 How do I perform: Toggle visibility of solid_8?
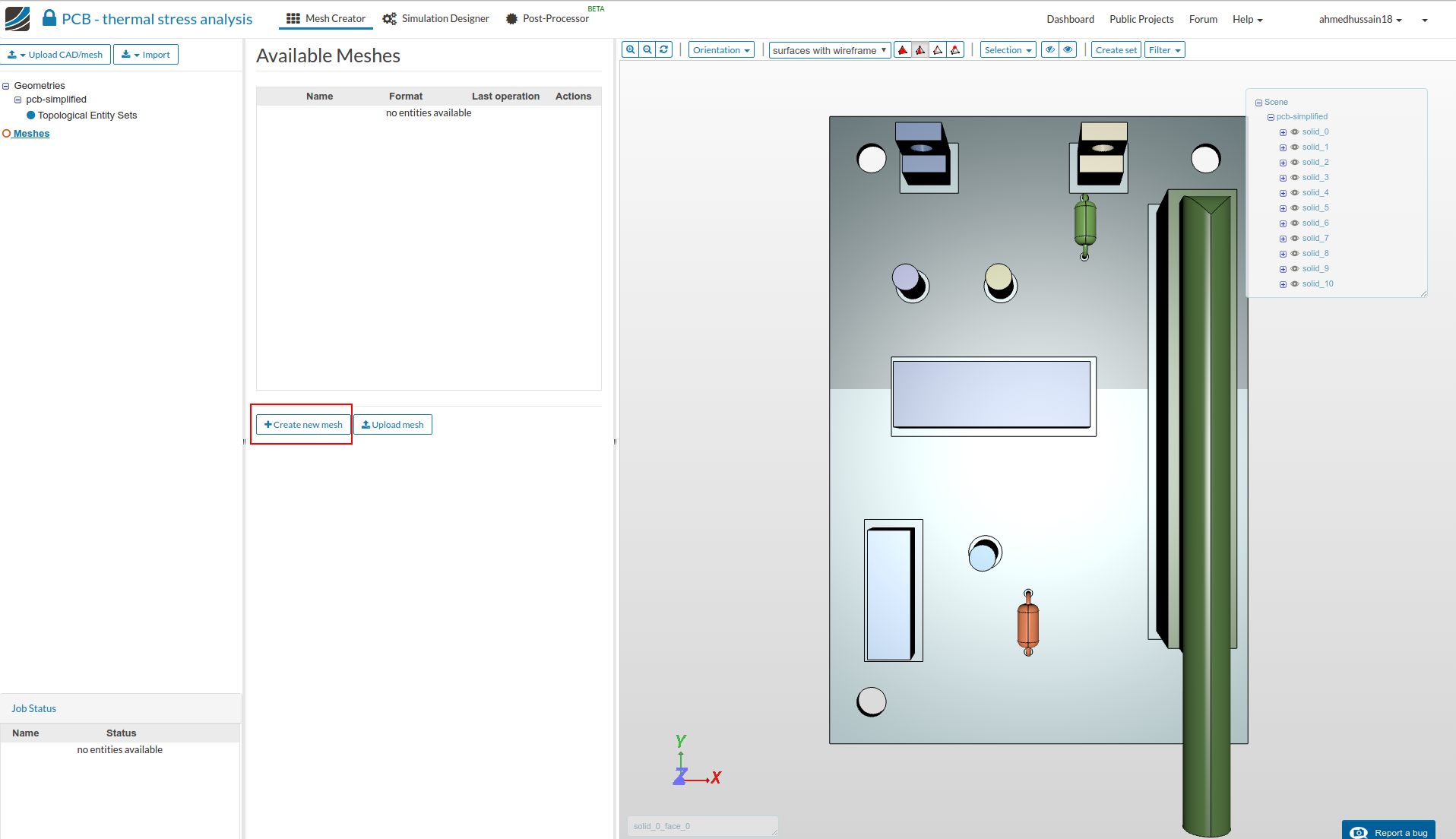pyautogui.click(x=1295, y=254)
